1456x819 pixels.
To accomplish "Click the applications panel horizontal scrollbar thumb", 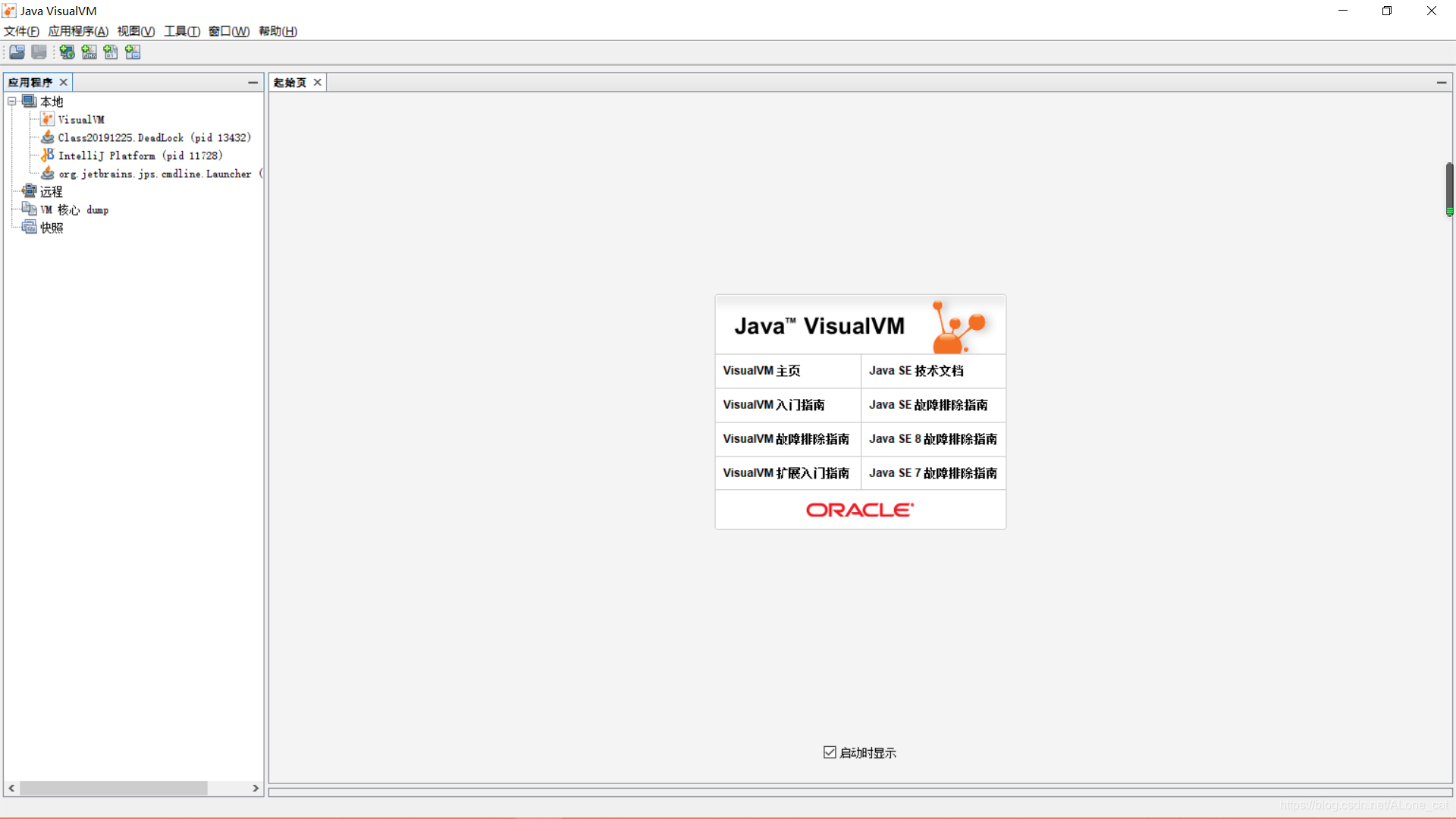I will point(114,789).
